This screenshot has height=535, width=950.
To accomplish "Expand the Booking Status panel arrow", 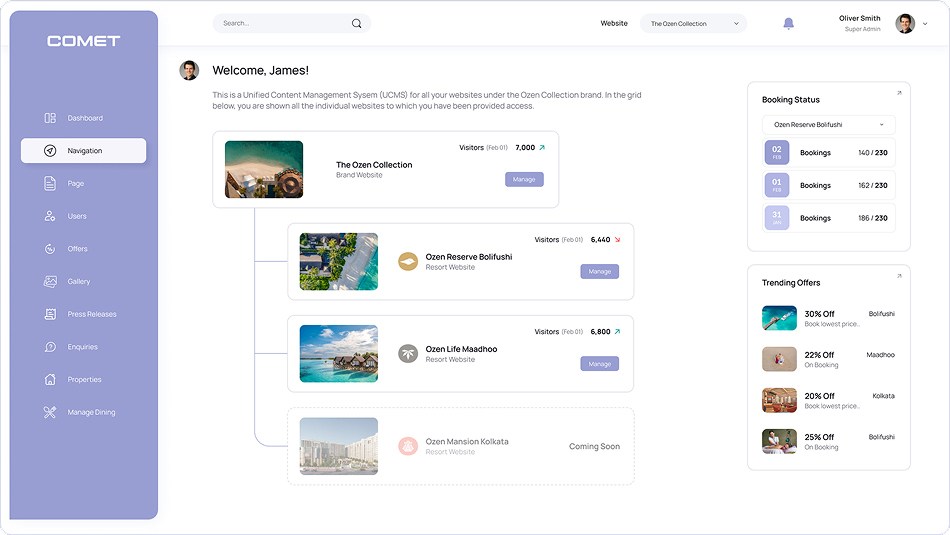I will pyautogui.click(x=899, y=93).
